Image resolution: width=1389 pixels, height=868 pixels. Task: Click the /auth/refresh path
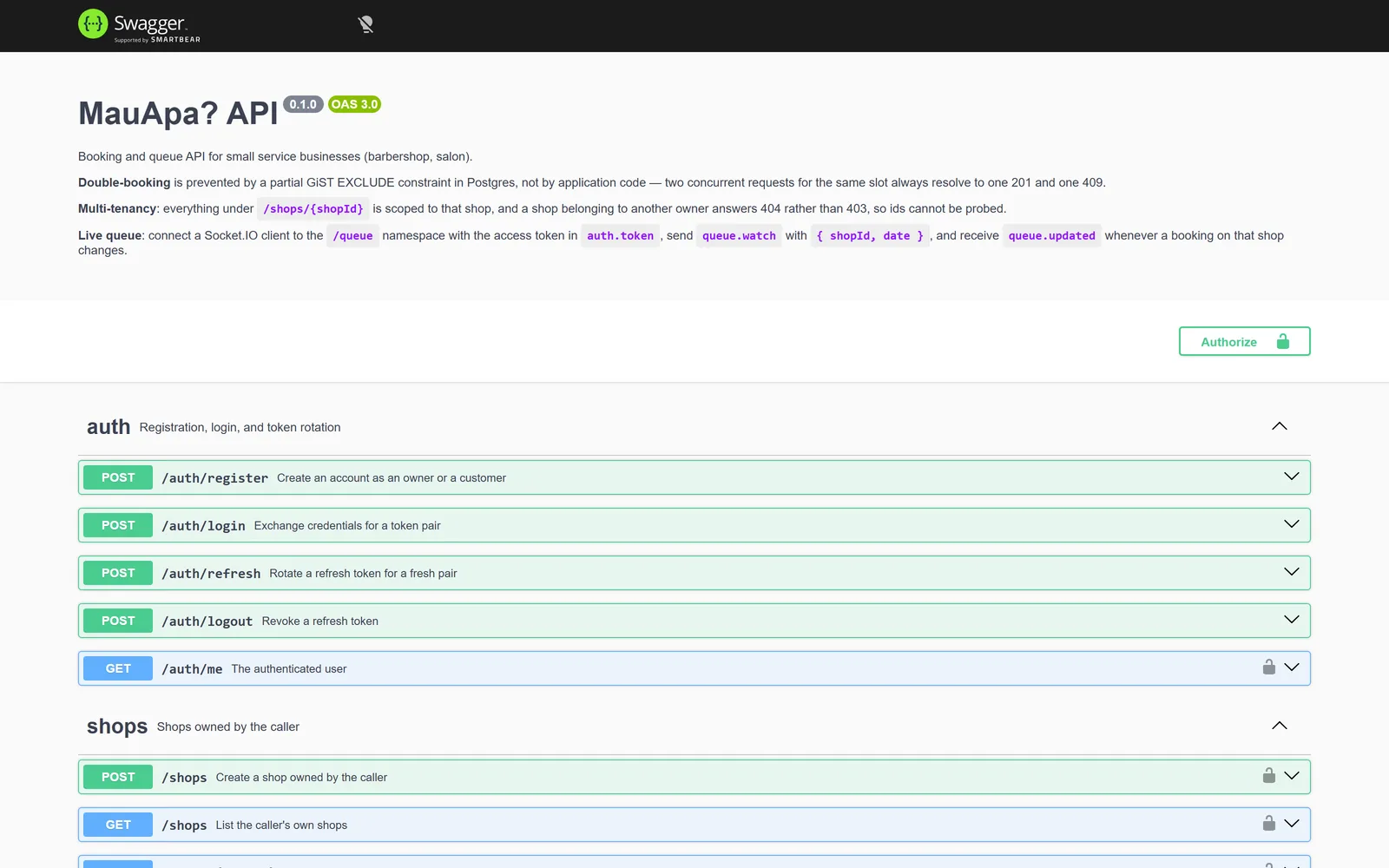tap(211, 574)
